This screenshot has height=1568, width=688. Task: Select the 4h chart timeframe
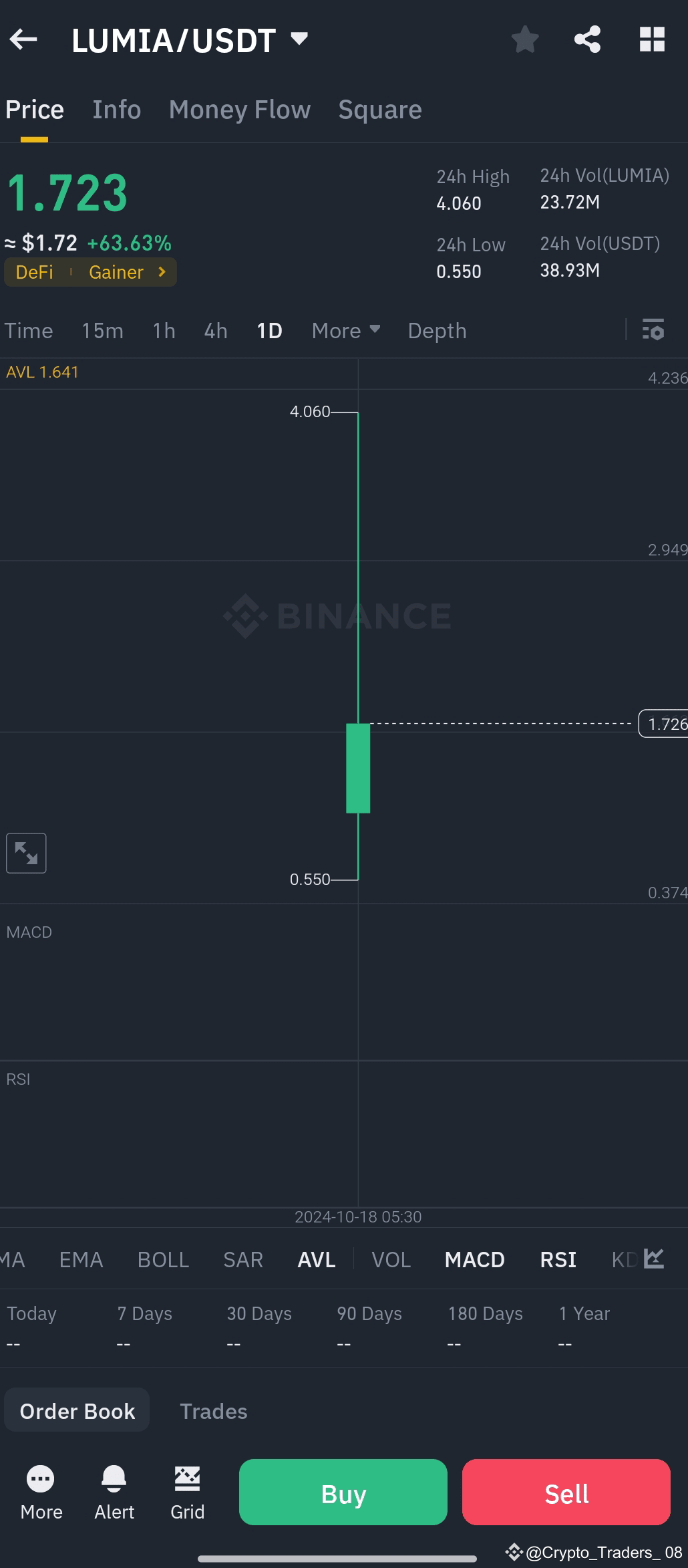tap(214, 330)
